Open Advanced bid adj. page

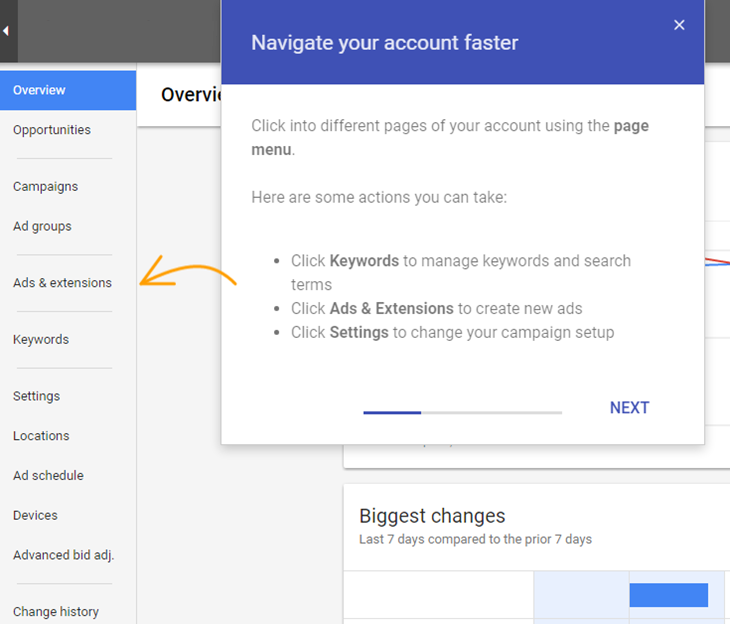click(63, 555)
